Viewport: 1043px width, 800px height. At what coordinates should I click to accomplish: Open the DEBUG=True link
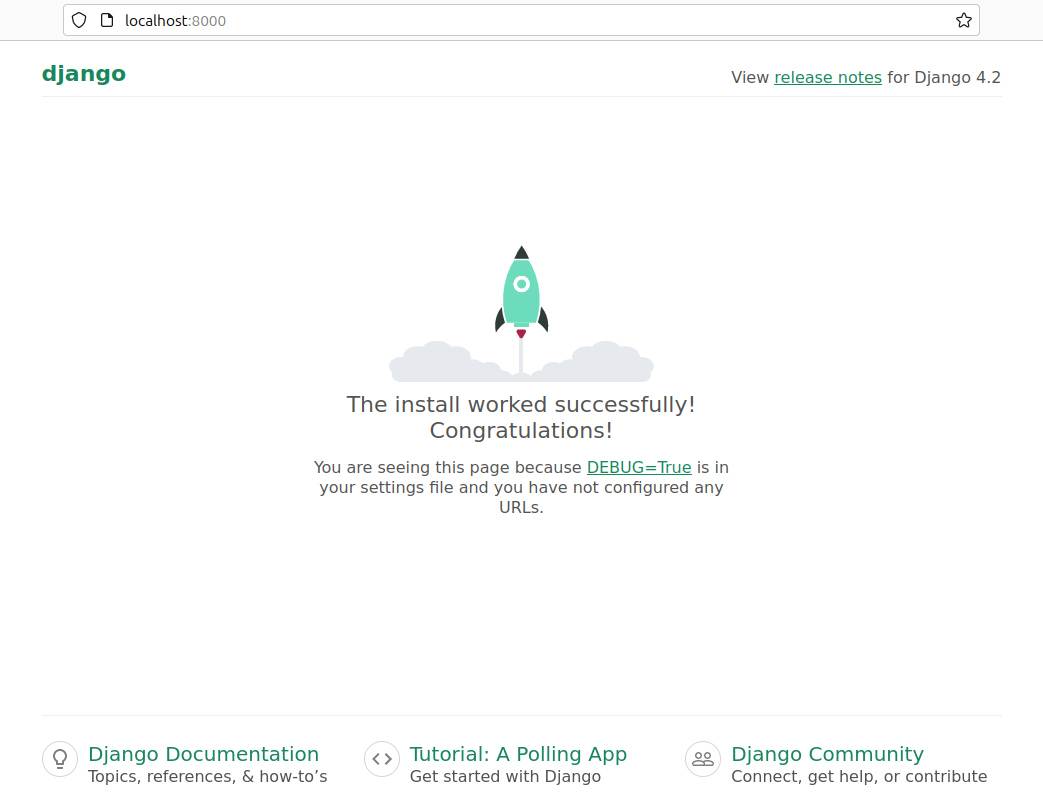639,467
